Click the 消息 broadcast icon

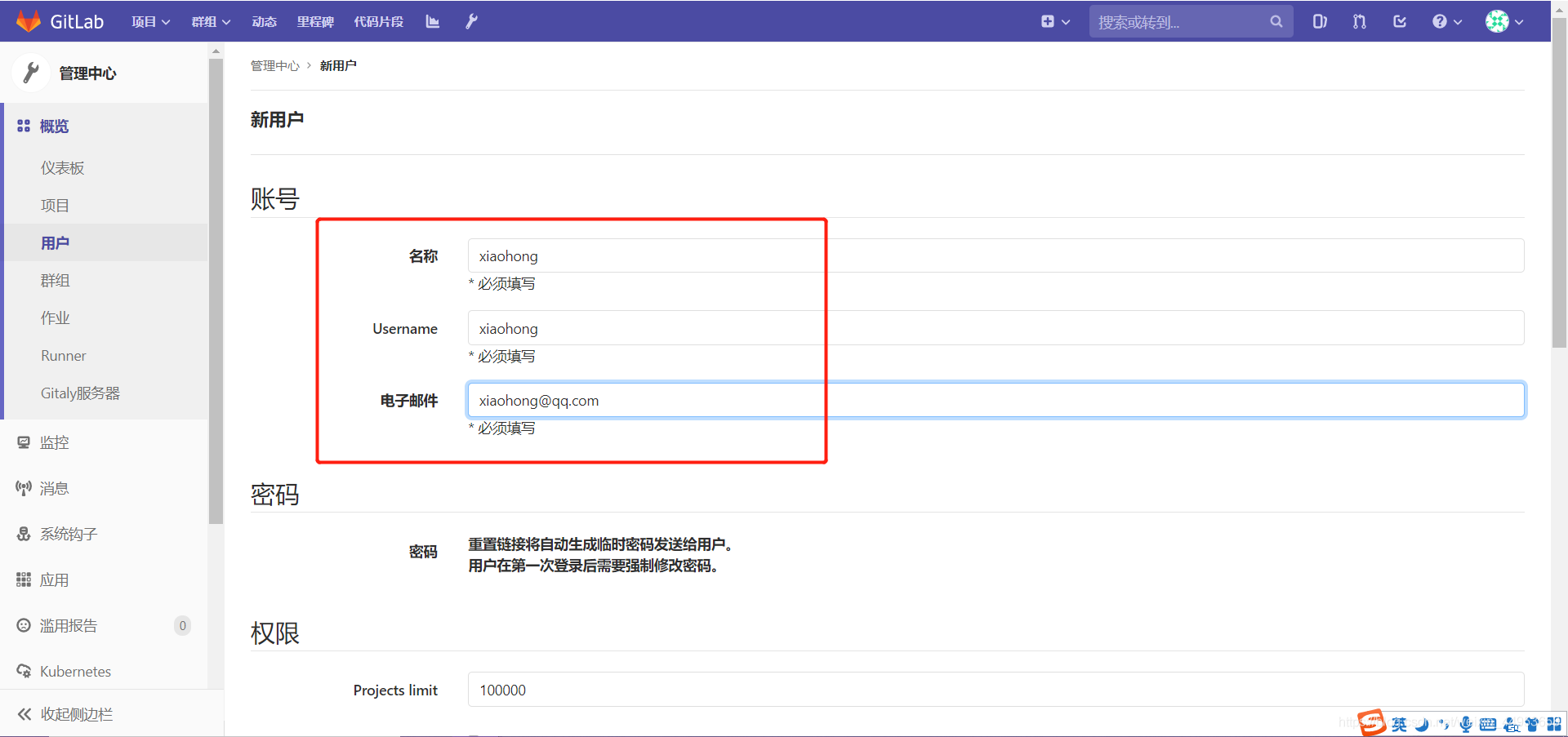[x=24, y=488]
